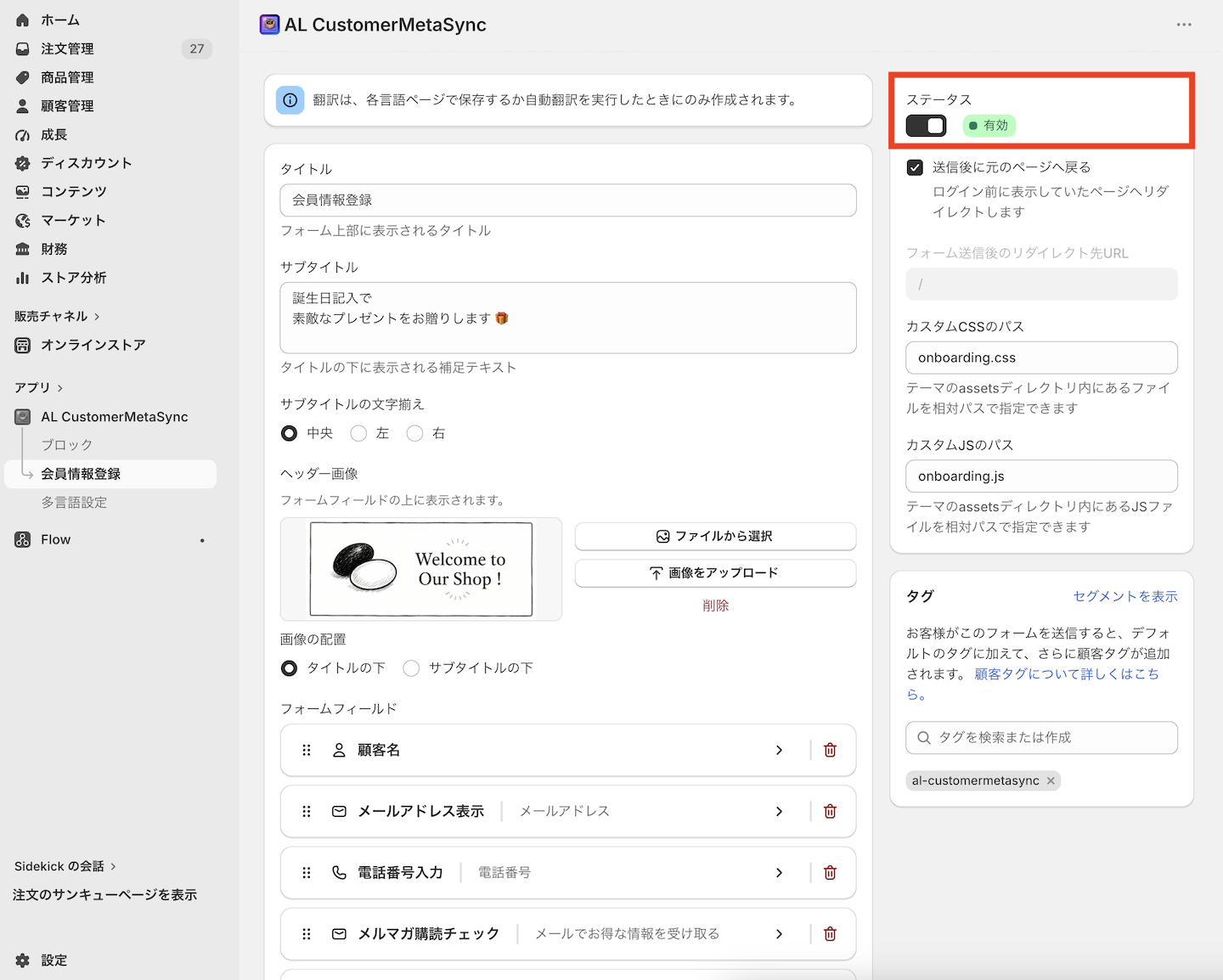Screen dimensions: 1223x980
Task: Open 顧客タグについて詳しくはこちら link
Action: 1066,674
